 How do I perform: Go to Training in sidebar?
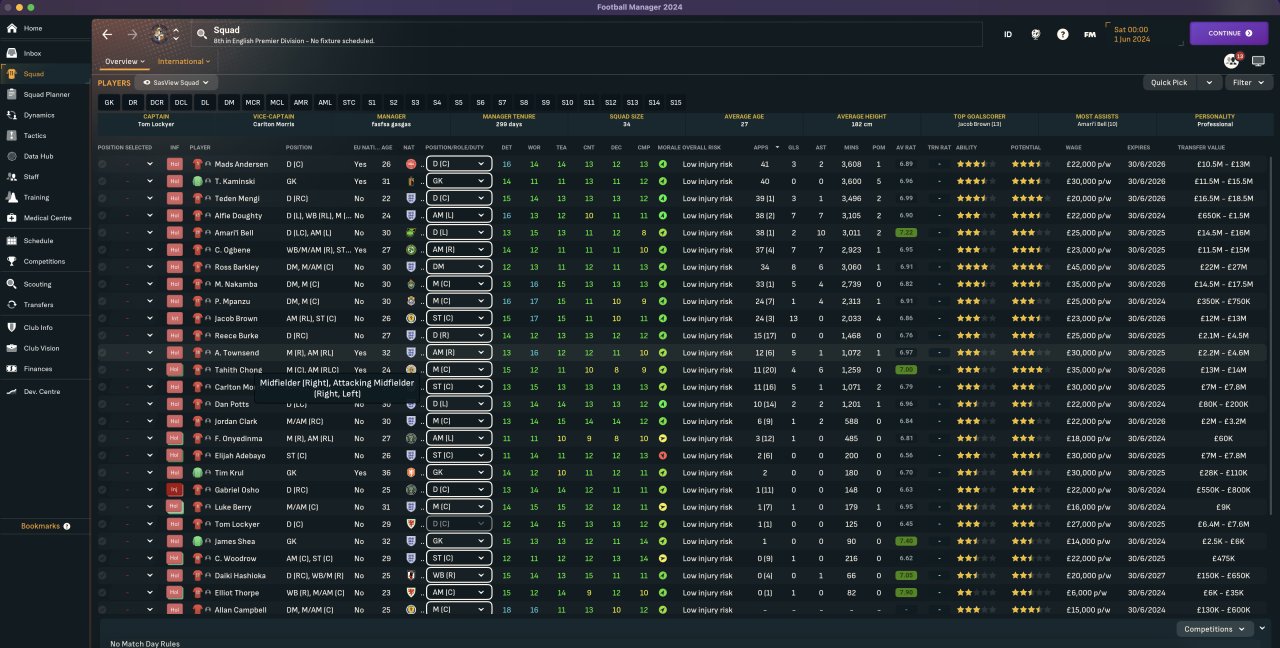click(x=36, y=197)
